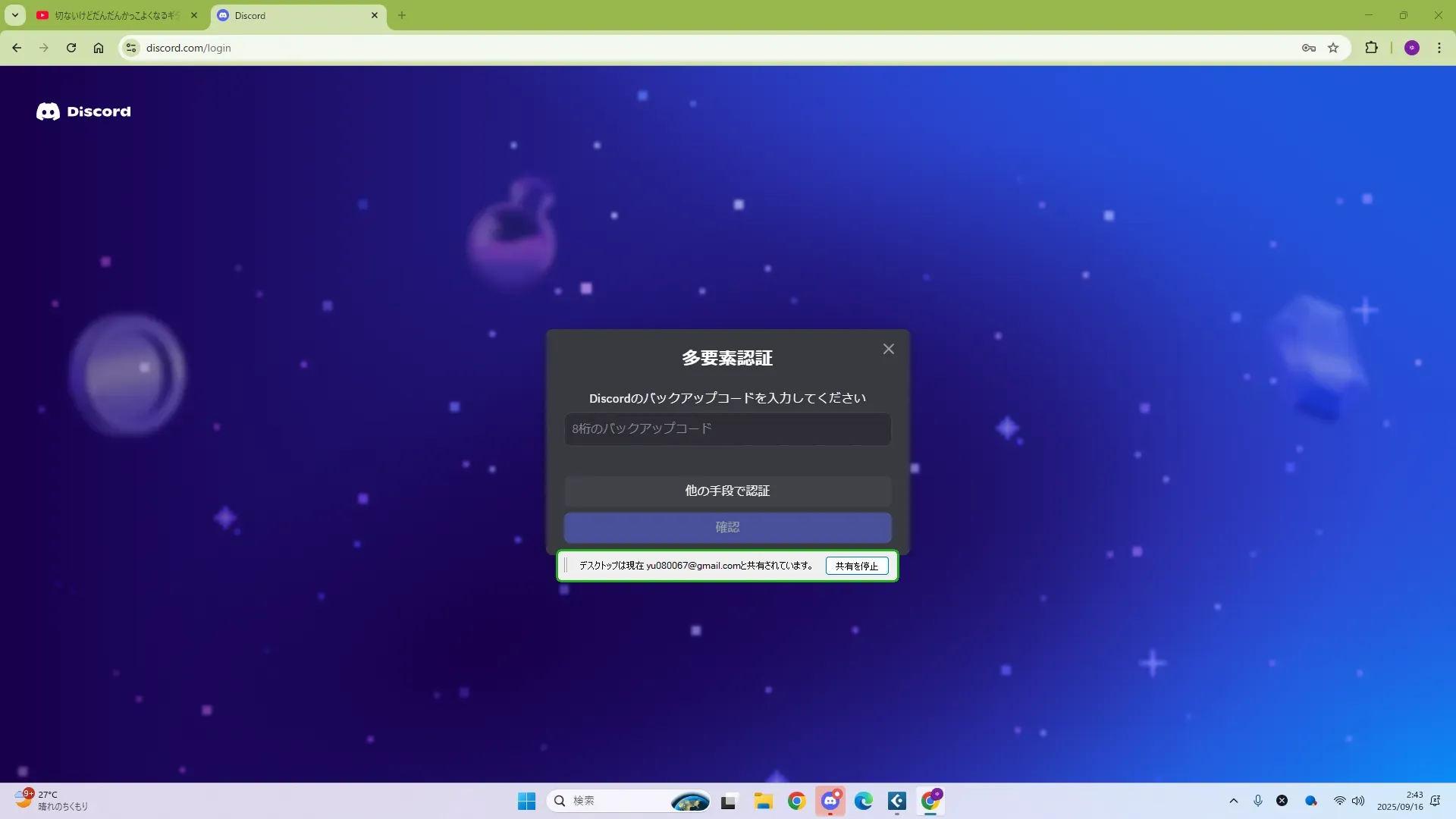This screenshot has height=819, width=1456.
Task: Click the Windows Start button
Action: [526, 801]
